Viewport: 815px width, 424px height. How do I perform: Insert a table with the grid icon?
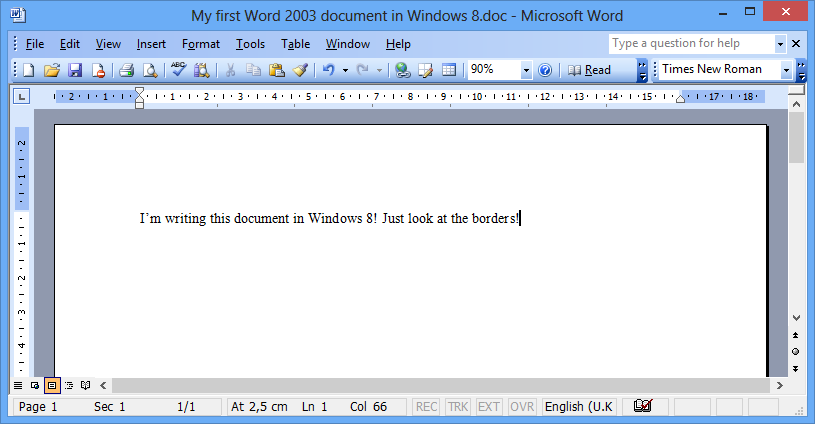click(x=449, y=70)
